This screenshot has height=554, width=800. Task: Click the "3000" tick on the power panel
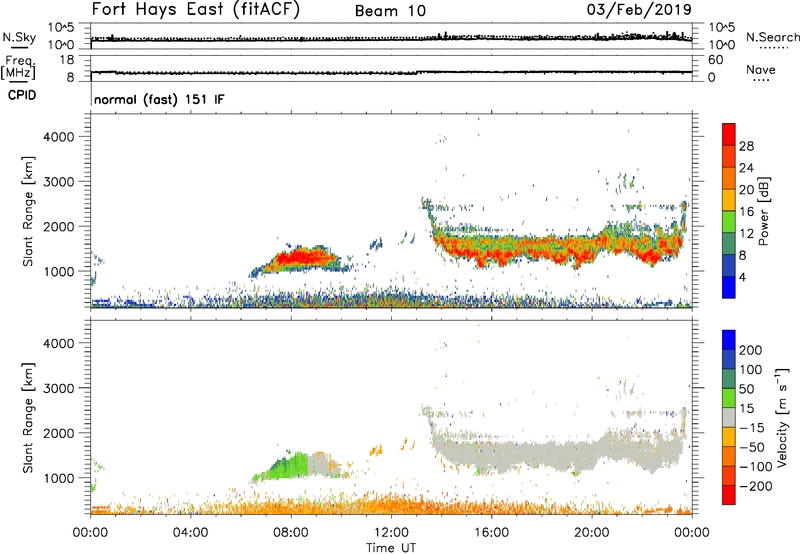tap(58, 182)
